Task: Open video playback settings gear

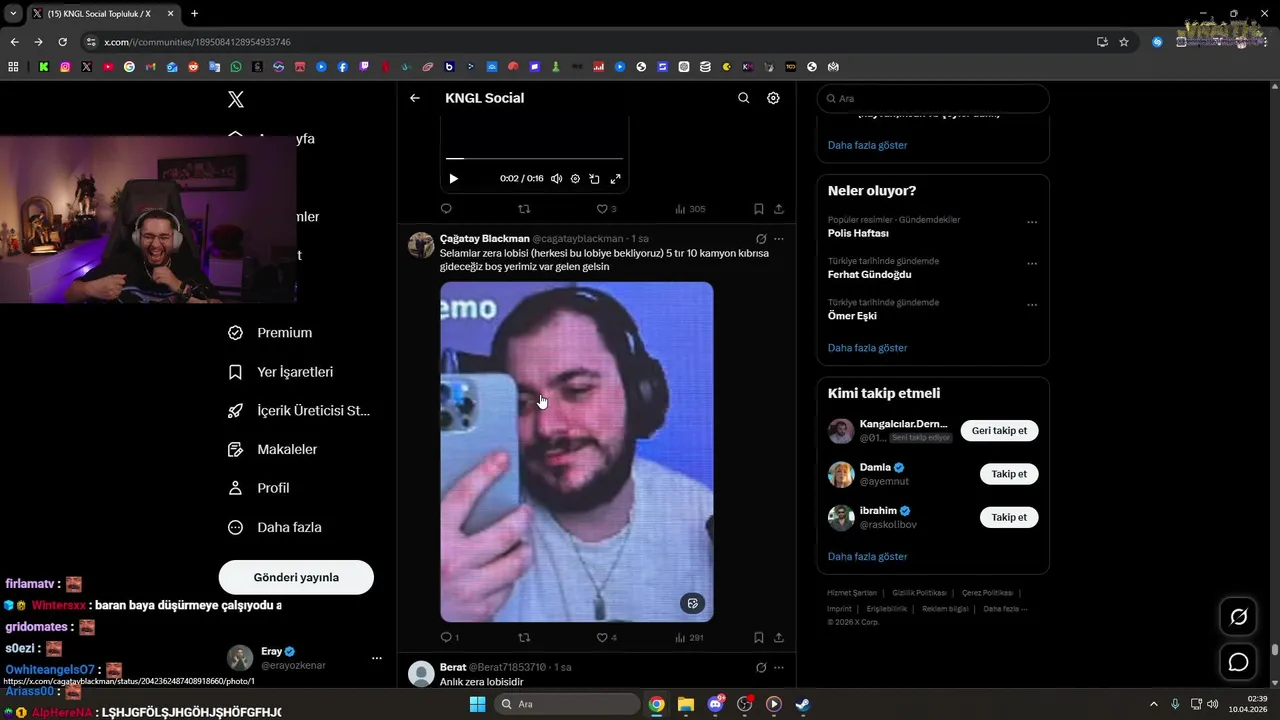Action: click(x=575, y=179)
